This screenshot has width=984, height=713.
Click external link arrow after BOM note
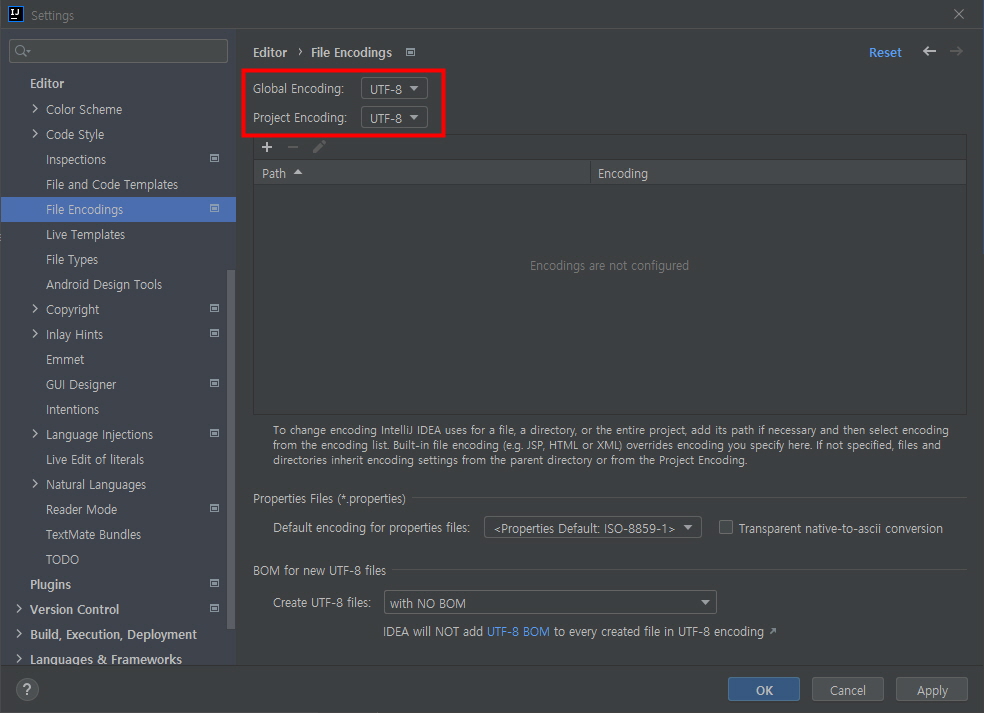point(773,631)
